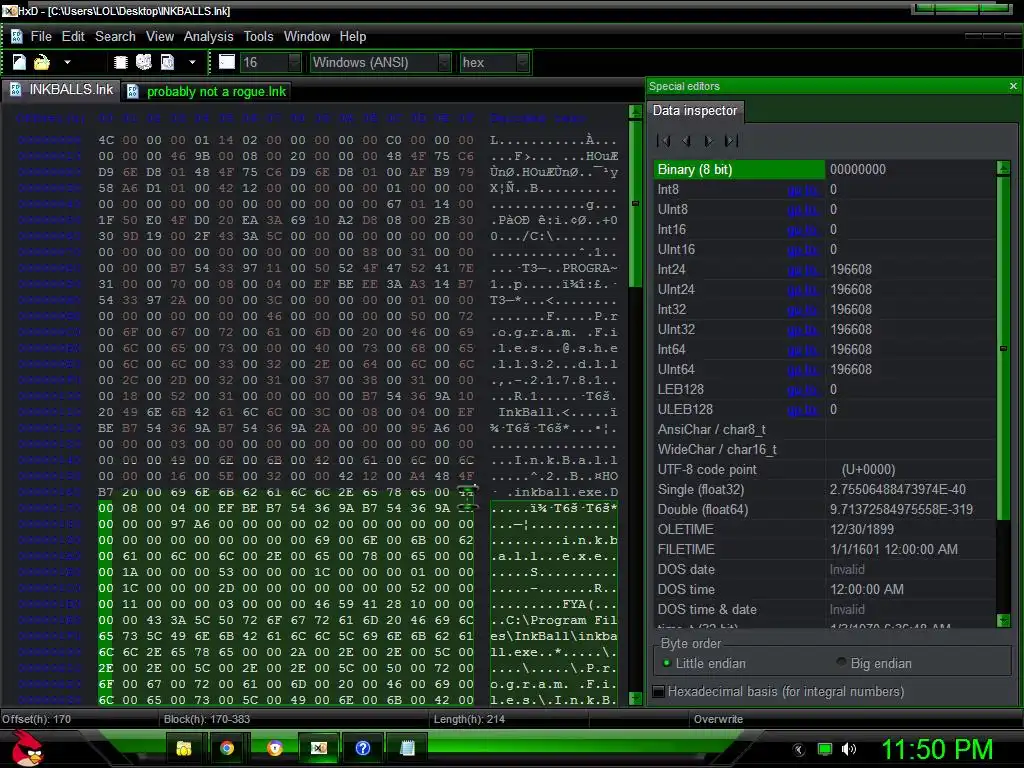Screen dimensions: 1024x768
Task: Close the Special editors panel
Action: coord(1013,86)
